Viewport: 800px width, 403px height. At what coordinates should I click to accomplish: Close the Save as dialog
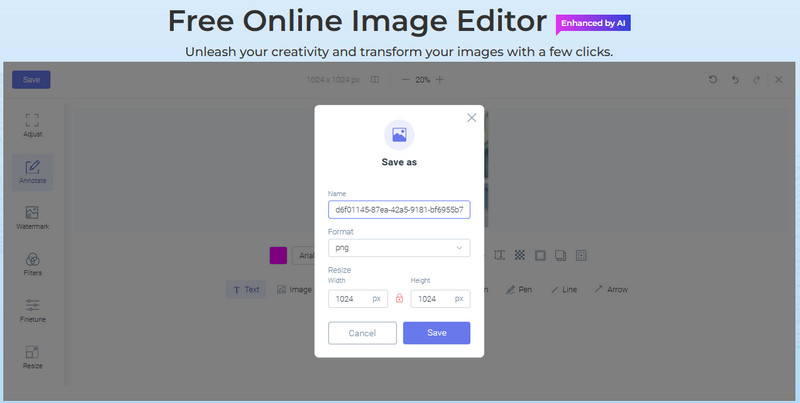point(471,118)
